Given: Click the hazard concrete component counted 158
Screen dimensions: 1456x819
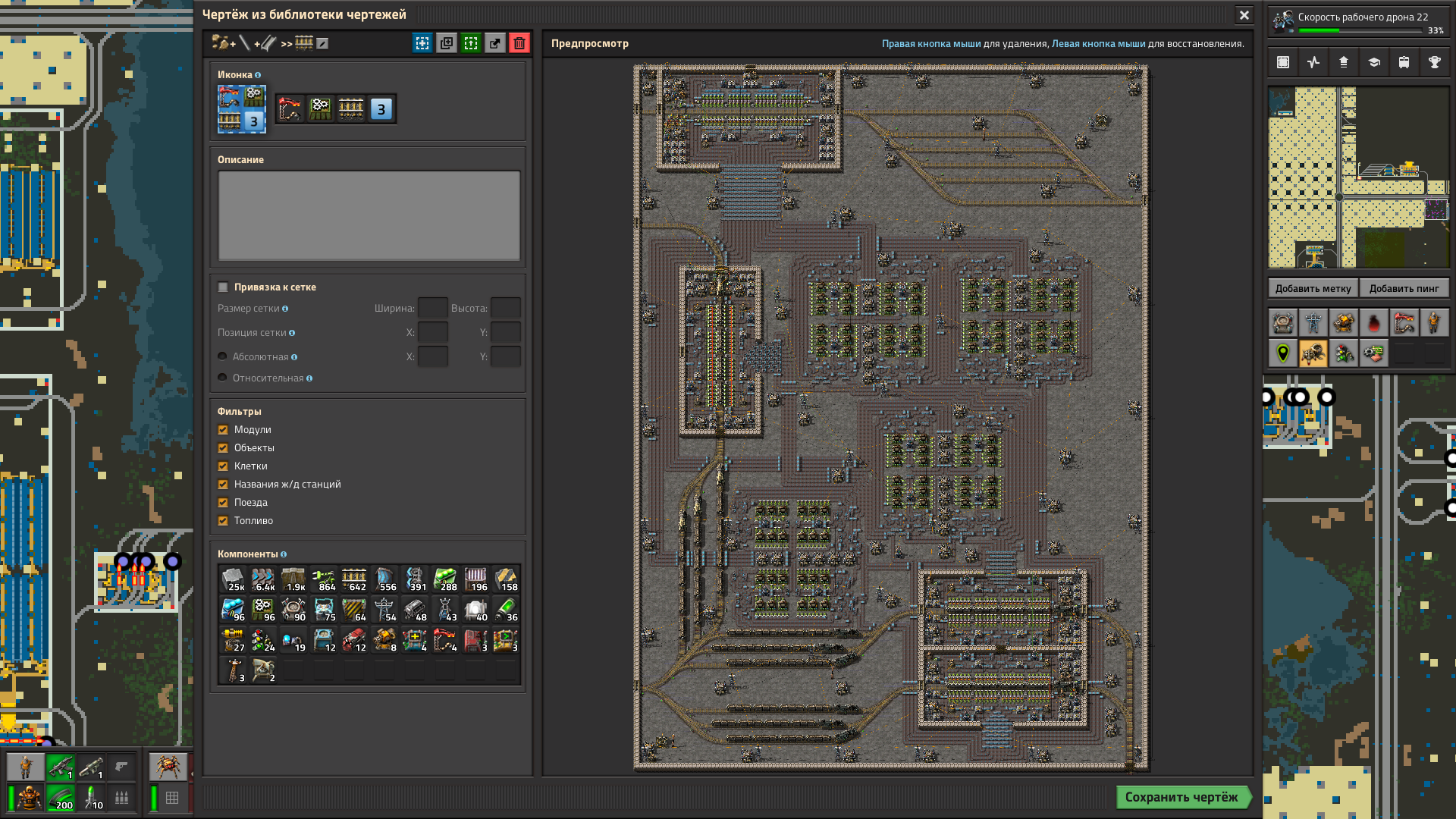Looking at the screenshot, I should pyautogui.click(x=506, y=579).
